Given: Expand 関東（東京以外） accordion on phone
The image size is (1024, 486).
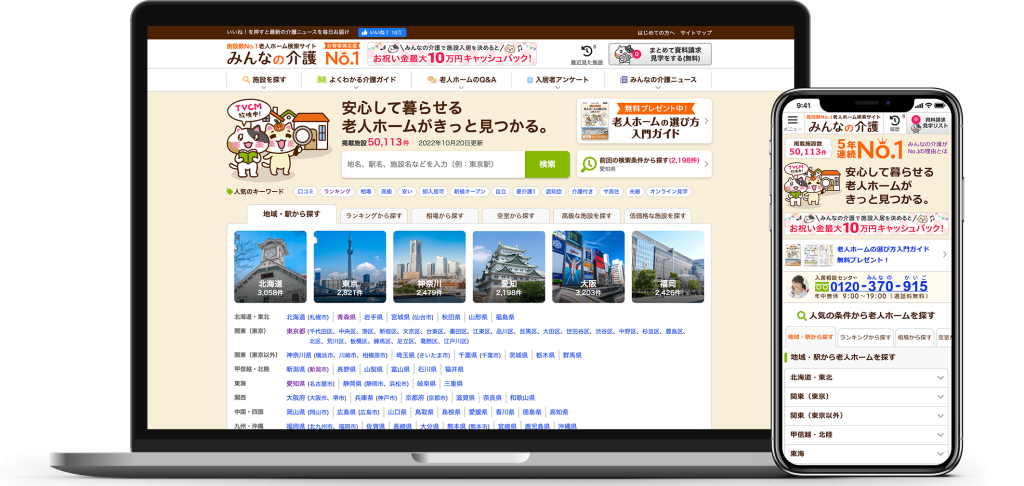Looking at the screenshot, I should click(866, 415).
